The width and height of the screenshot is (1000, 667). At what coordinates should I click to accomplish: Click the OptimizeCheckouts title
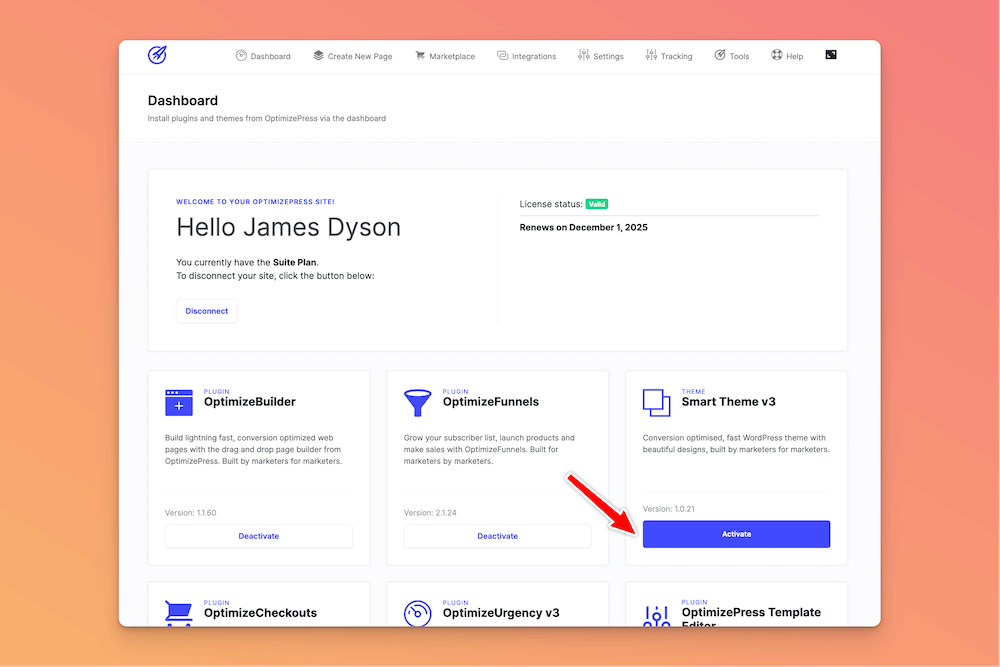(260, 613)
